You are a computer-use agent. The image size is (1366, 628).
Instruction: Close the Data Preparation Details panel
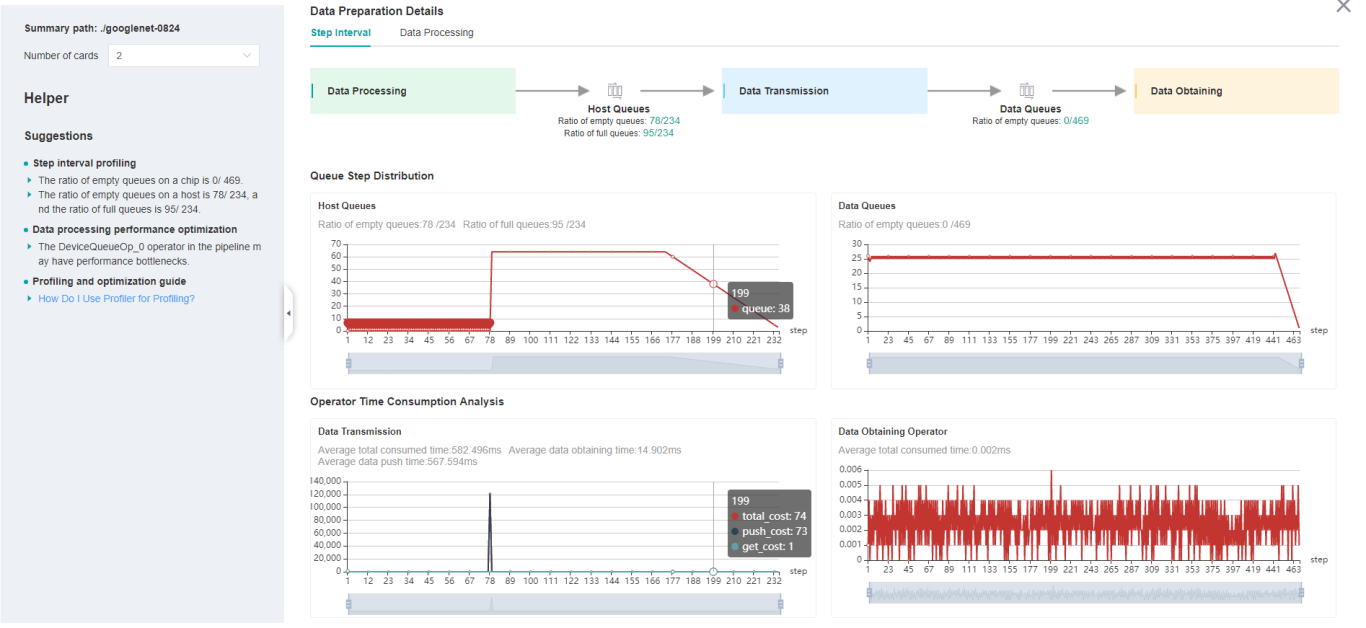1343,7
